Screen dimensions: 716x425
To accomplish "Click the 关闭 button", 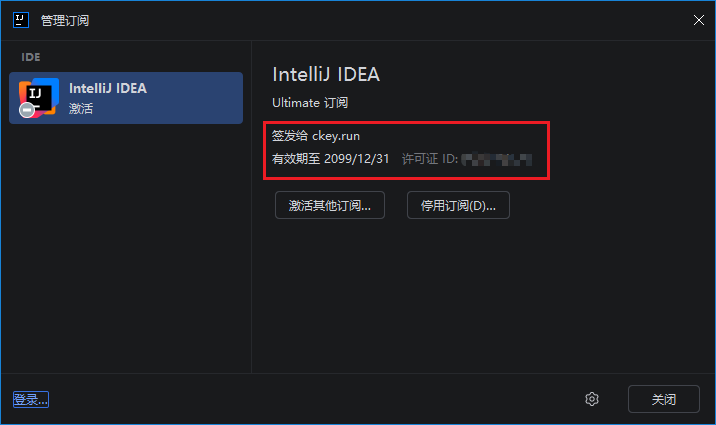I will [663, 399].
